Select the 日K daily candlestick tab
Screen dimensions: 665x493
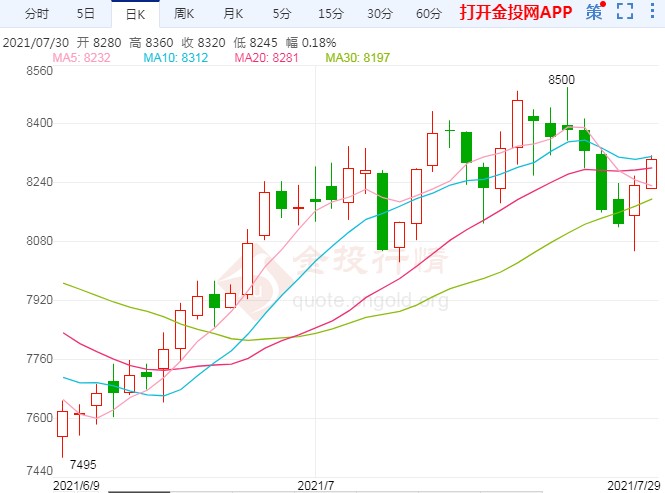point(135,14)
